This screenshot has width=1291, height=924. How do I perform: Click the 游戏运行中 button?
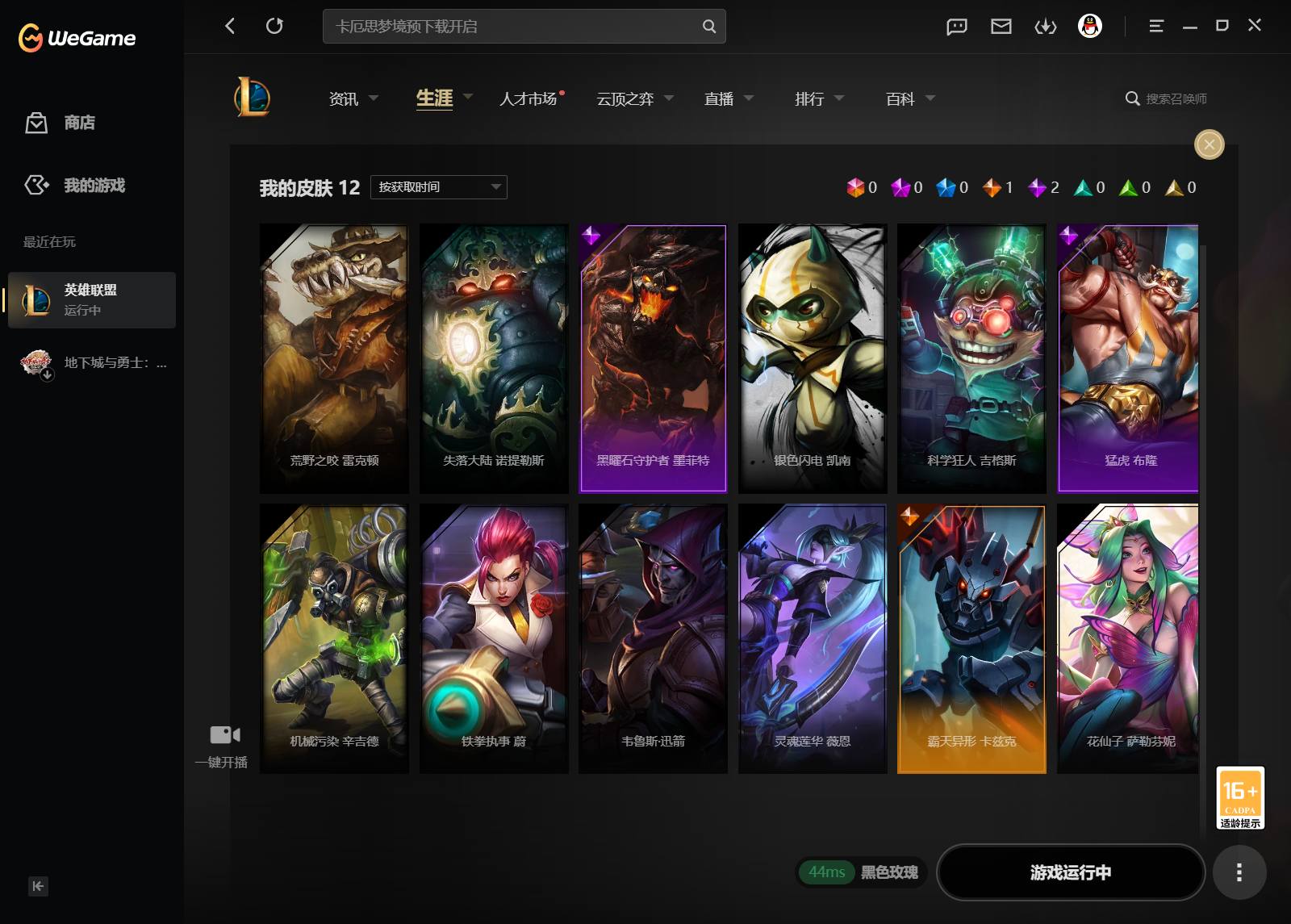(x=1071, y=872)
